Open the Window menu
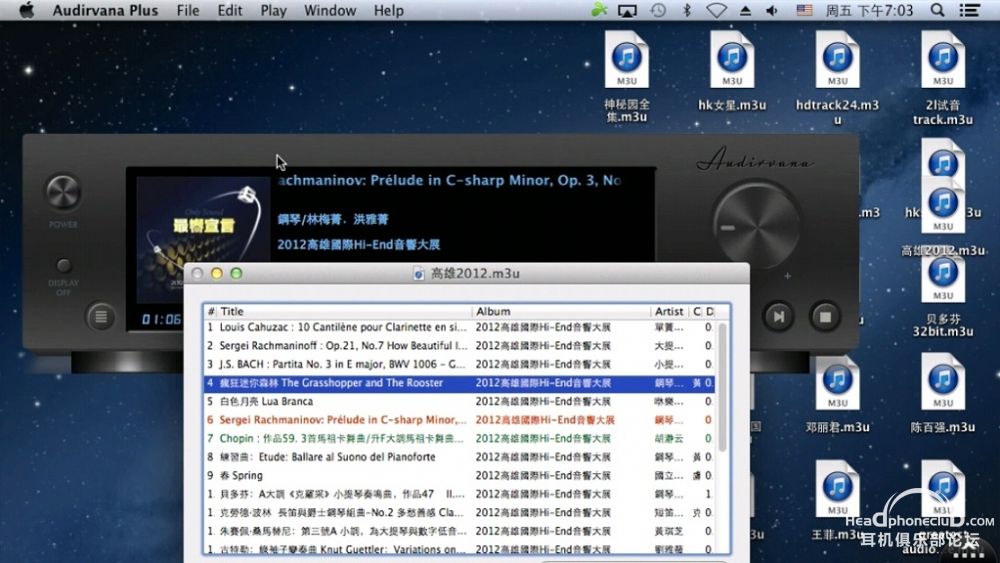This screenshot has height=563, width=1000. pyautogui.click(x=330, y=10)
